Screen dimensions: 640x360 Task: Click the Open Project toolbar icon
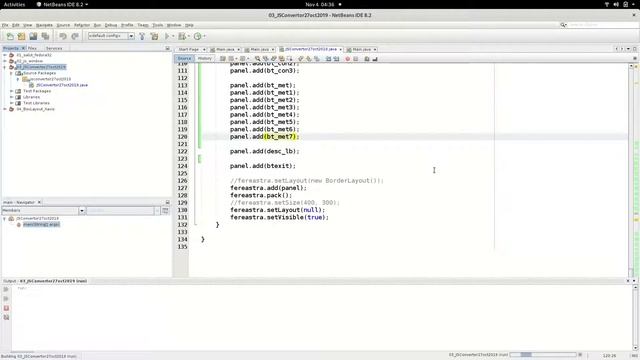pos(33,36)
